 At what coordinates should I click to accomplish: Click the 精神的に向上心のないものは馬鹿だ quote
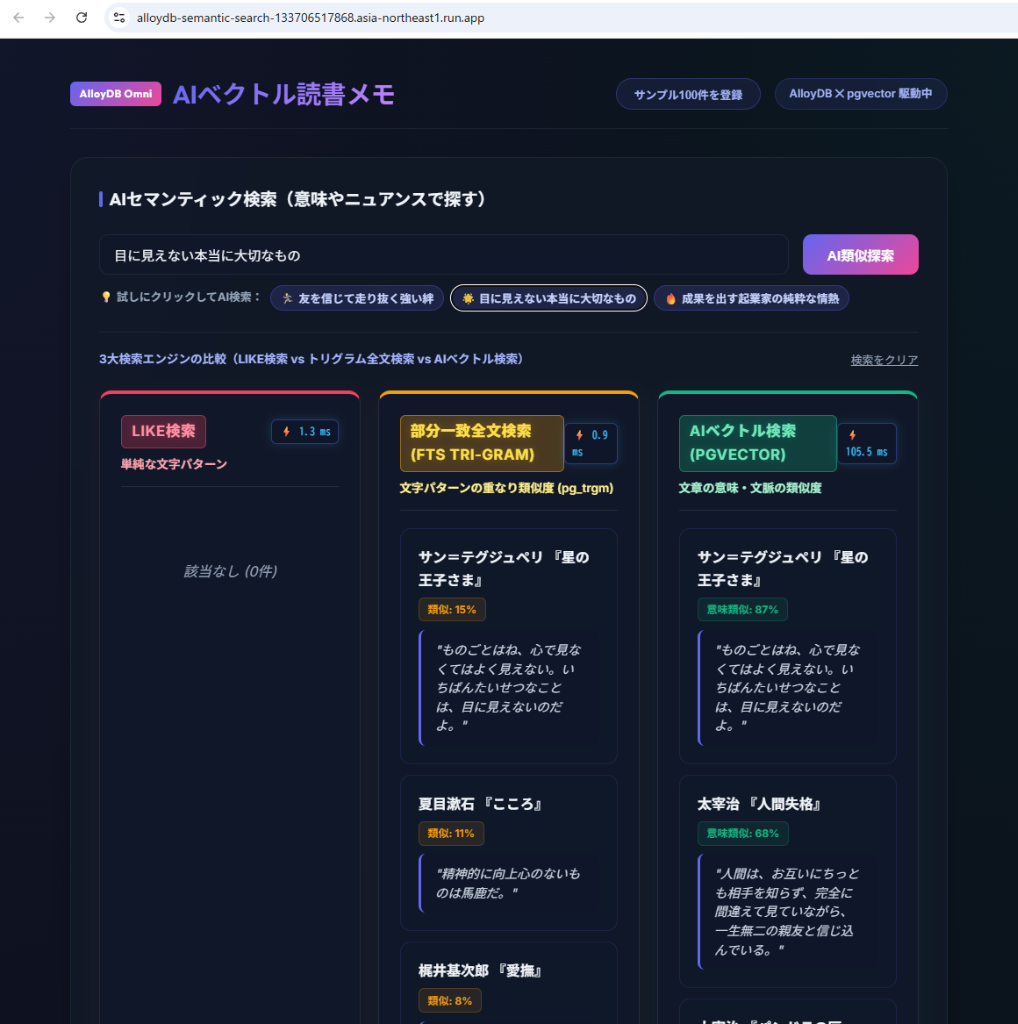click(x=508, y=883)
